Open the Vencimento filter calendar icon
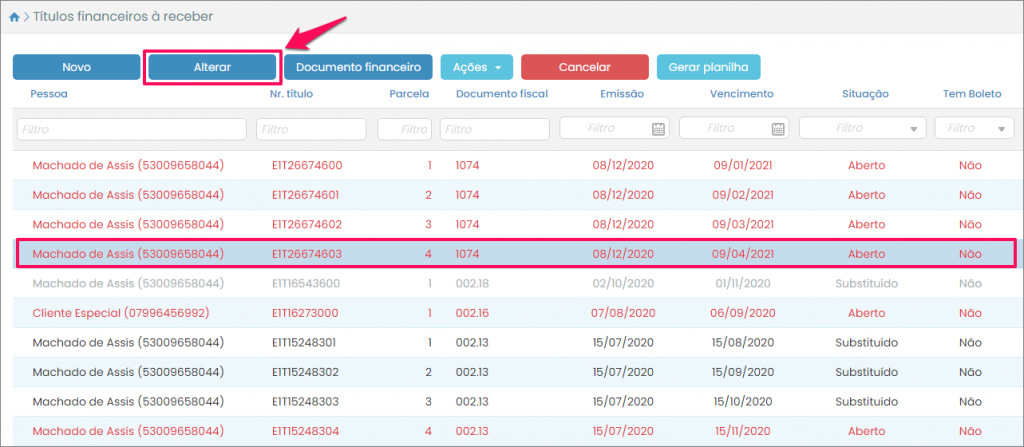 click(x=778, y=129)
